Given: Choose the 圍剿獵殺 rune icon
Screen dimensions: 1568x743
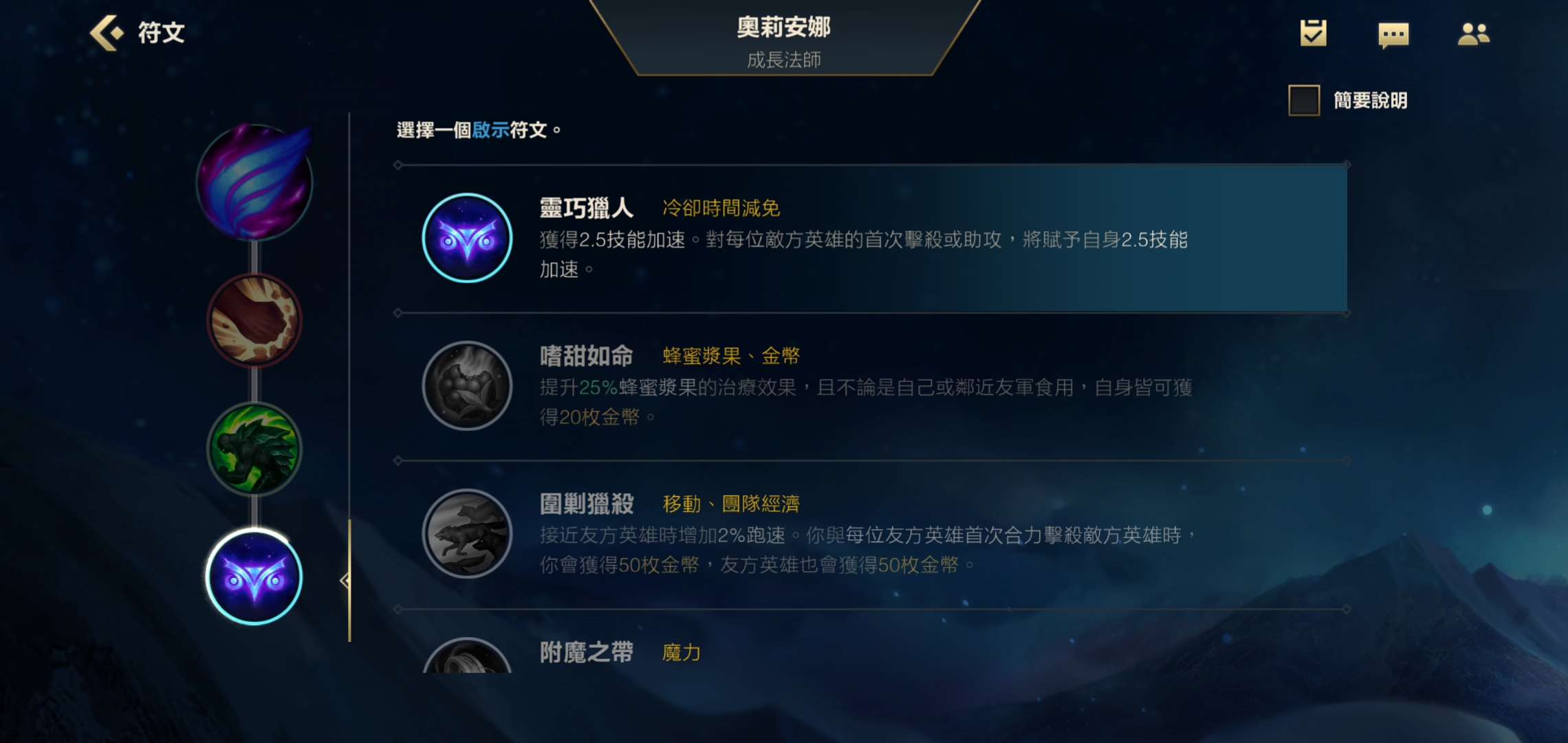Looking at the screenshot, I should (x=467, y=534).
